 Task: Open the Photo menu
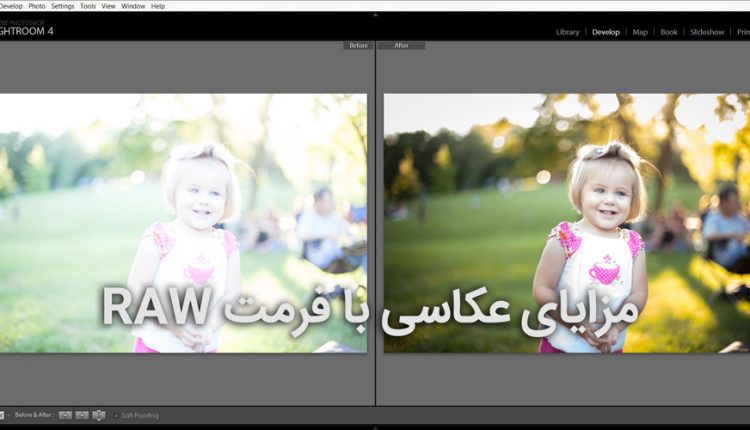click(36, 6)
